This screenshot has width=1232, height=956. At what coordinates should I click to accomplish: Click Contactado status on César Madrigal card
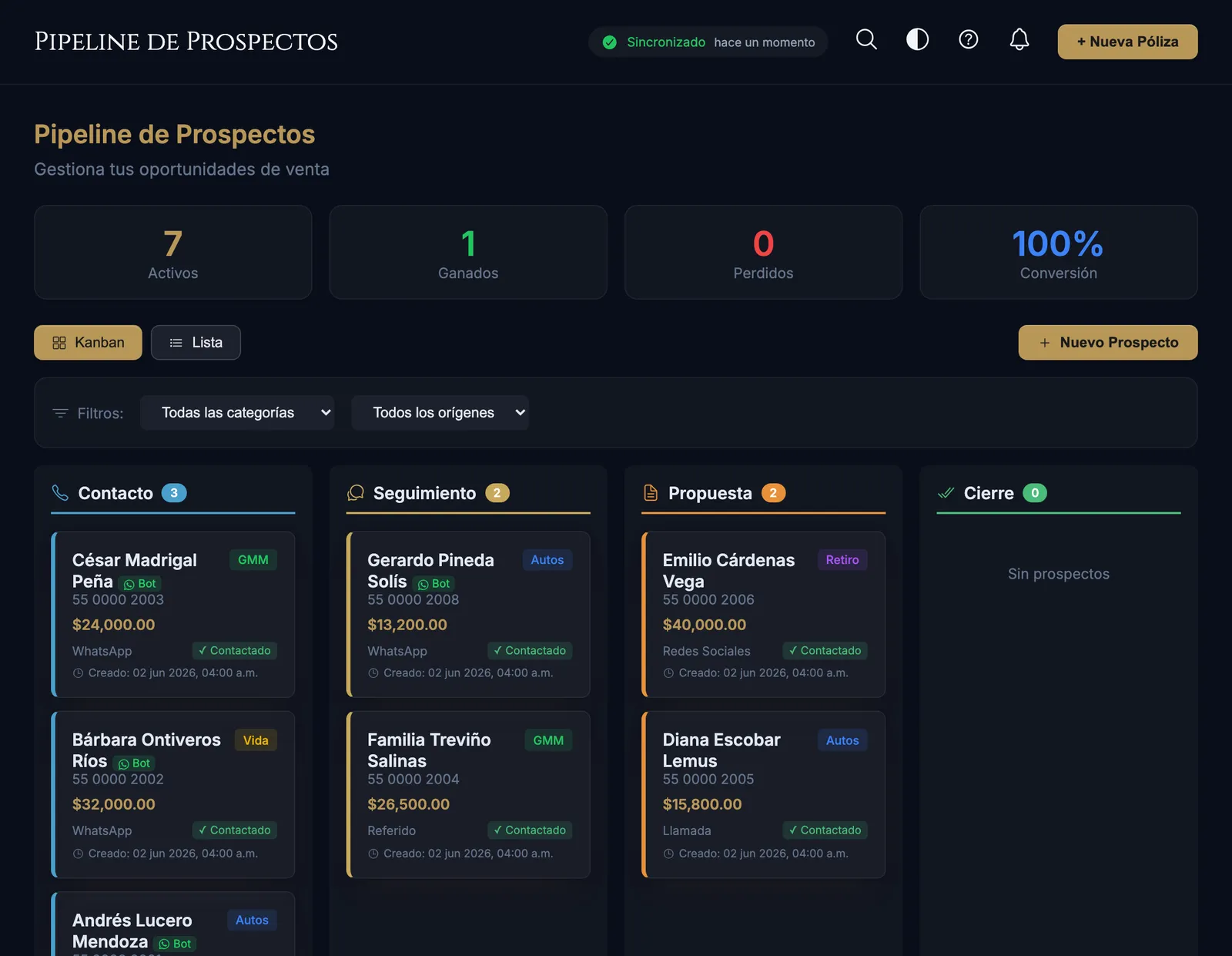(x=235, y=651)
